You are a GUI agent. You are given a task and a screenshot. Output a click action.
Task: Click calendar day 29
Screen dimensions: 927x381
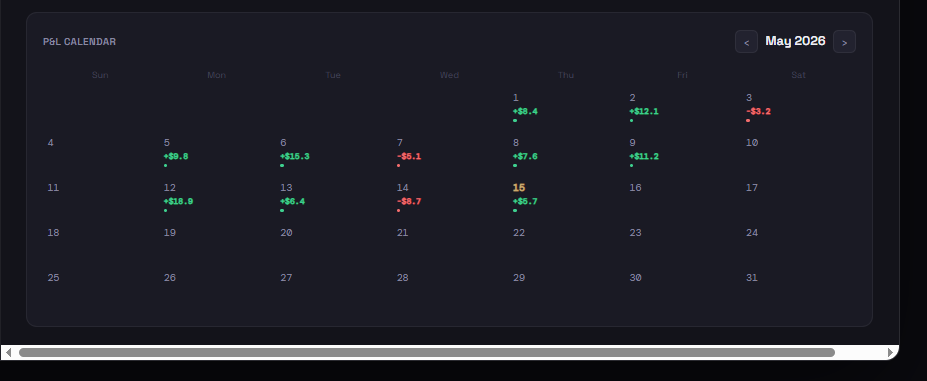pyautogui.click(x=566, y=289)
